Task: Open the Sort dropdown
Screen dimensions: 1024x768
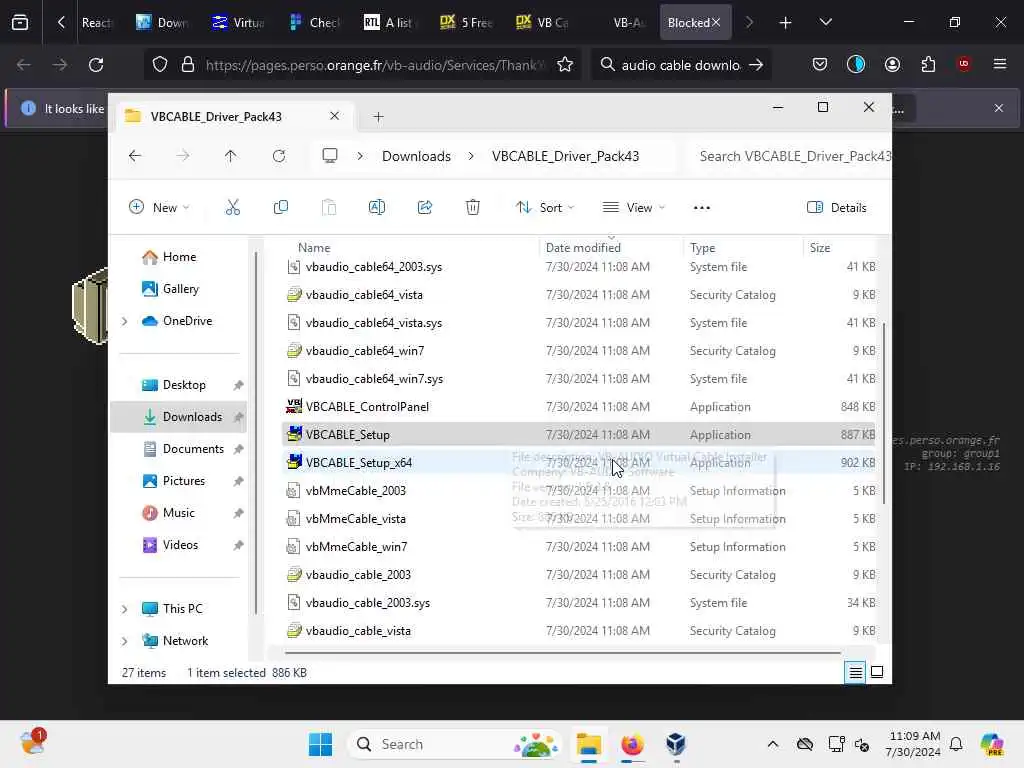Action: (545, 208)
